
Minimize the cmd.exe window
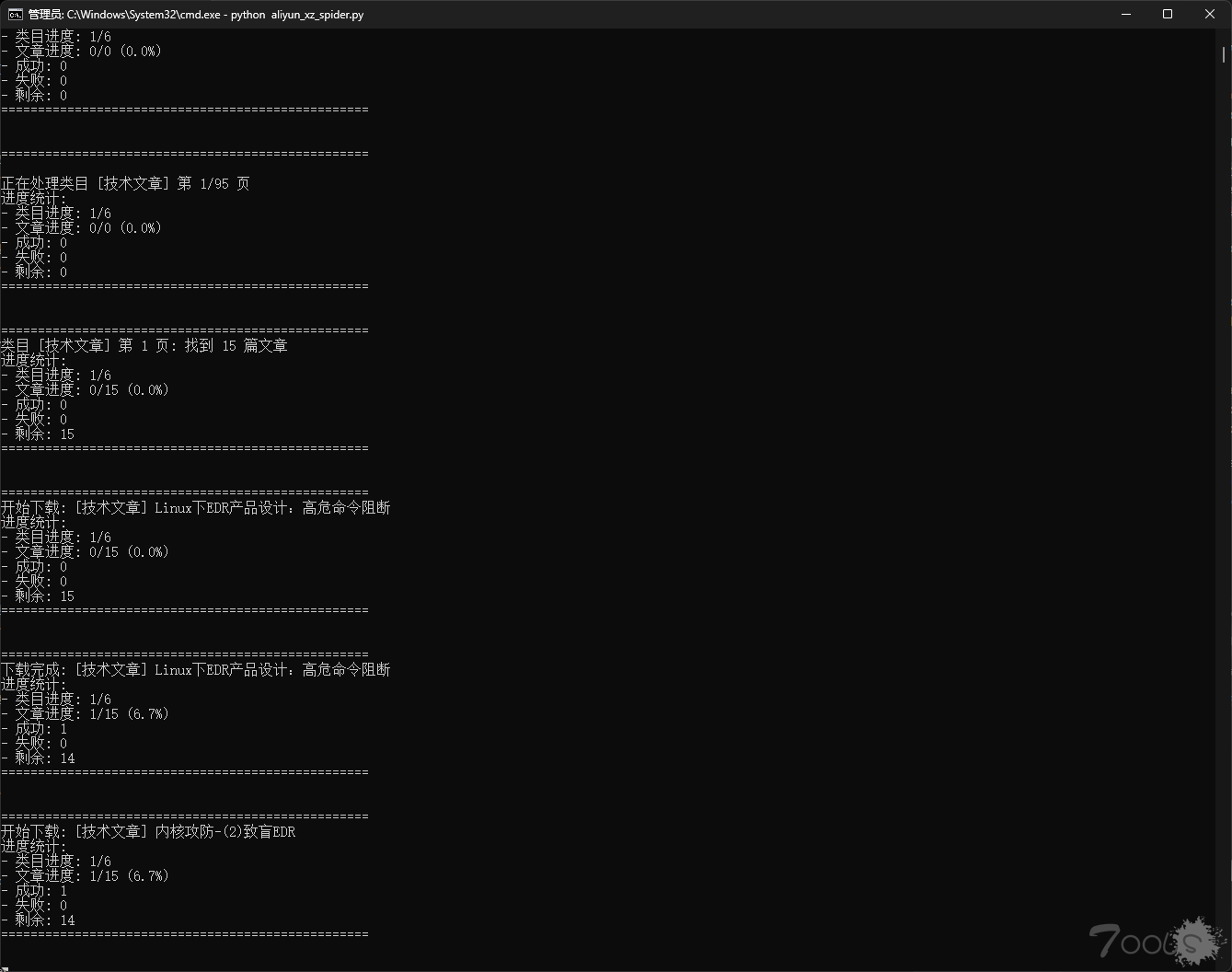[1126, 14]
